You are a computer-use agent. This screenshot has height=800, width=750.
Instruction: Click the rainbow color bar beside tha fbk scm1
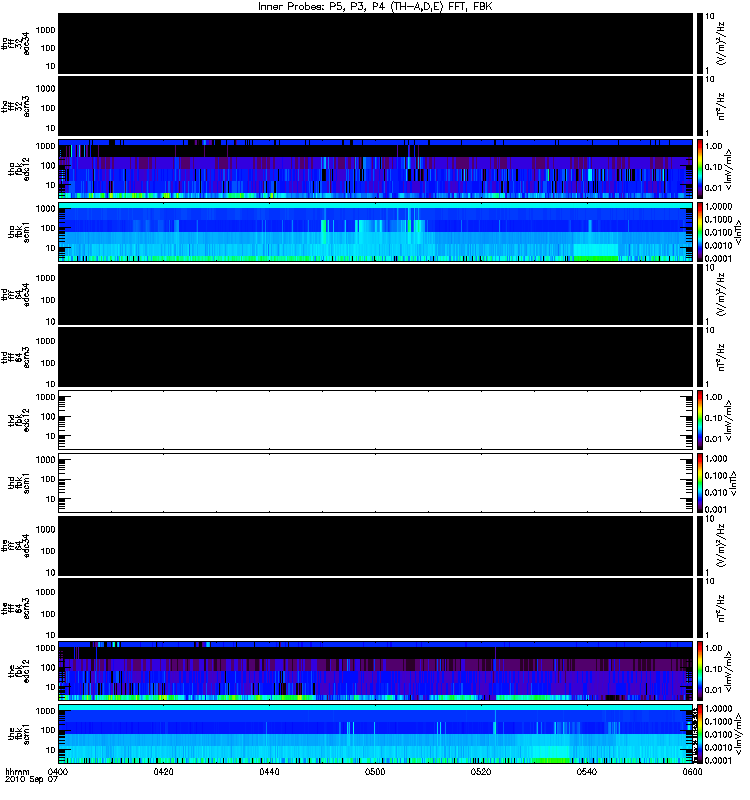699,232
